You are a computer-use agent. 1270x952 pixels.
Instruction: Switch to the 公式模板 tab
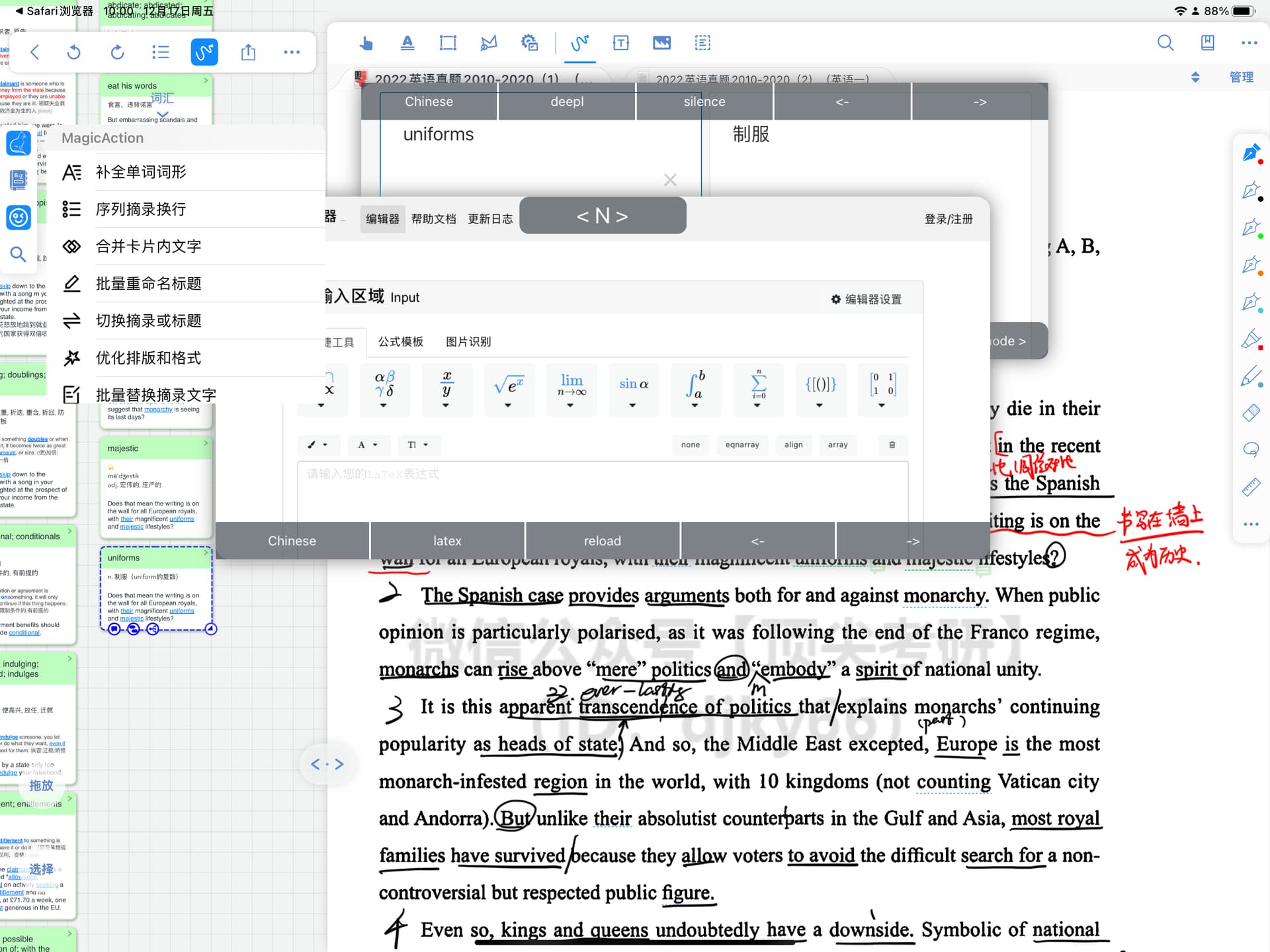pos(401,342)
